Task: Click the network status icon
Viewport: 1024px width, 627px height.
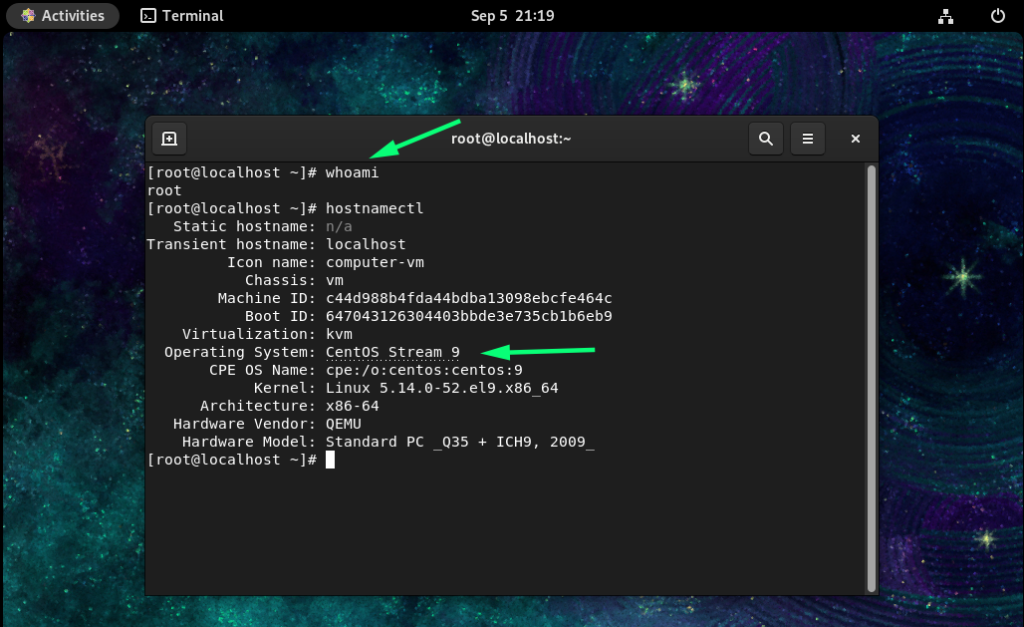Action: click(x=945, y=16)
